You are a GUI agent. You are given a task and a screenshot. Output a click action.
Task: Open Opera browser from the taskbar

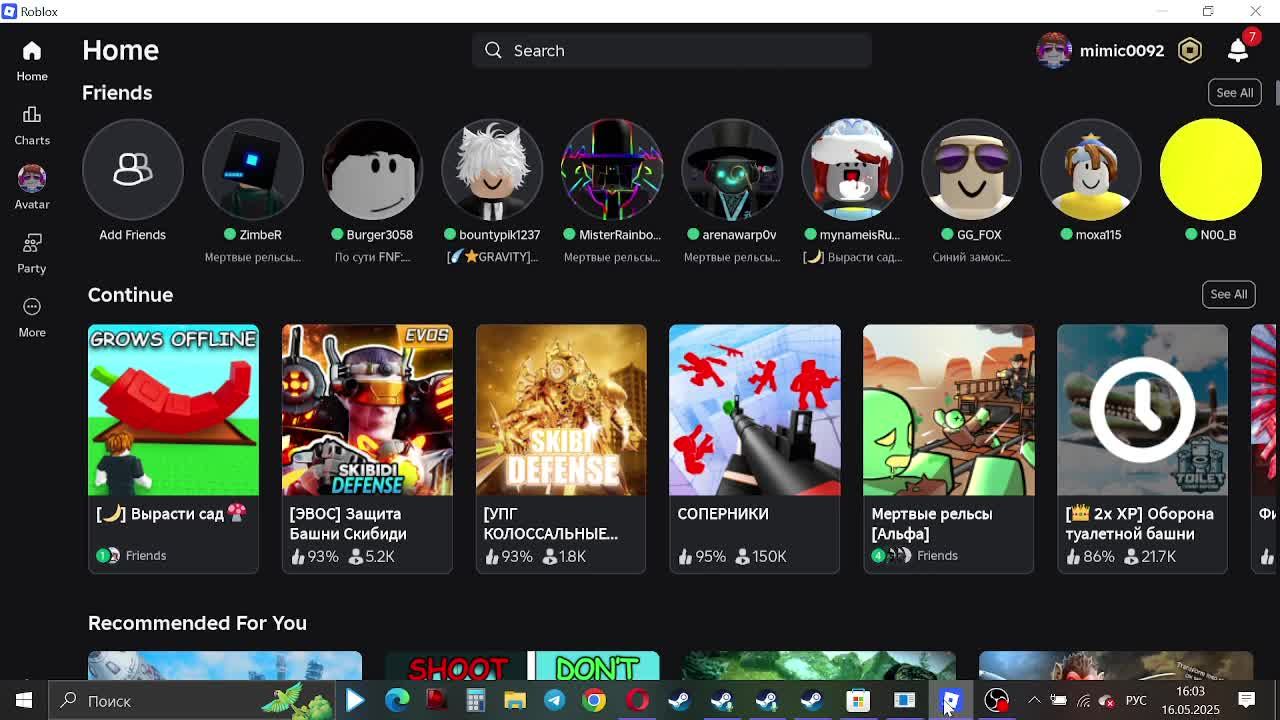(x=637, y=700)
